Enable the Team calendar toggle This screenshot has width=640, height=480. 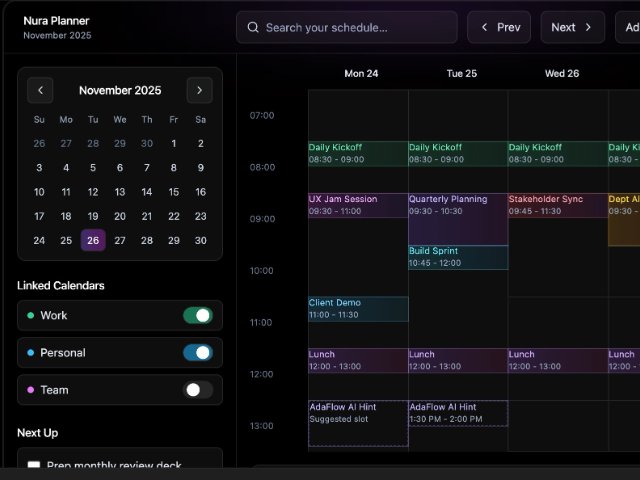pyautogui.click(x=197, y=390)
